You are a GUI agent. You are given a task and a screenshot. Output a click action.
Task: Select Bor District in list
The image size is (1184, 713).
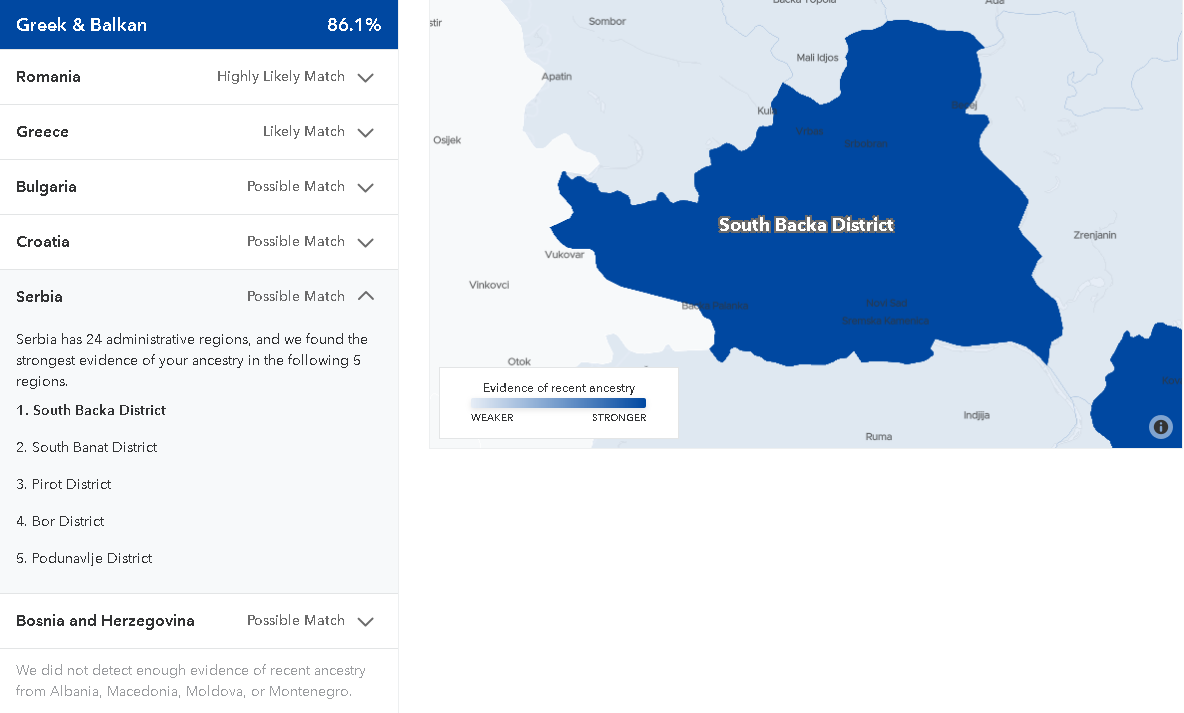pyautogui.click(x=60, y=521)
